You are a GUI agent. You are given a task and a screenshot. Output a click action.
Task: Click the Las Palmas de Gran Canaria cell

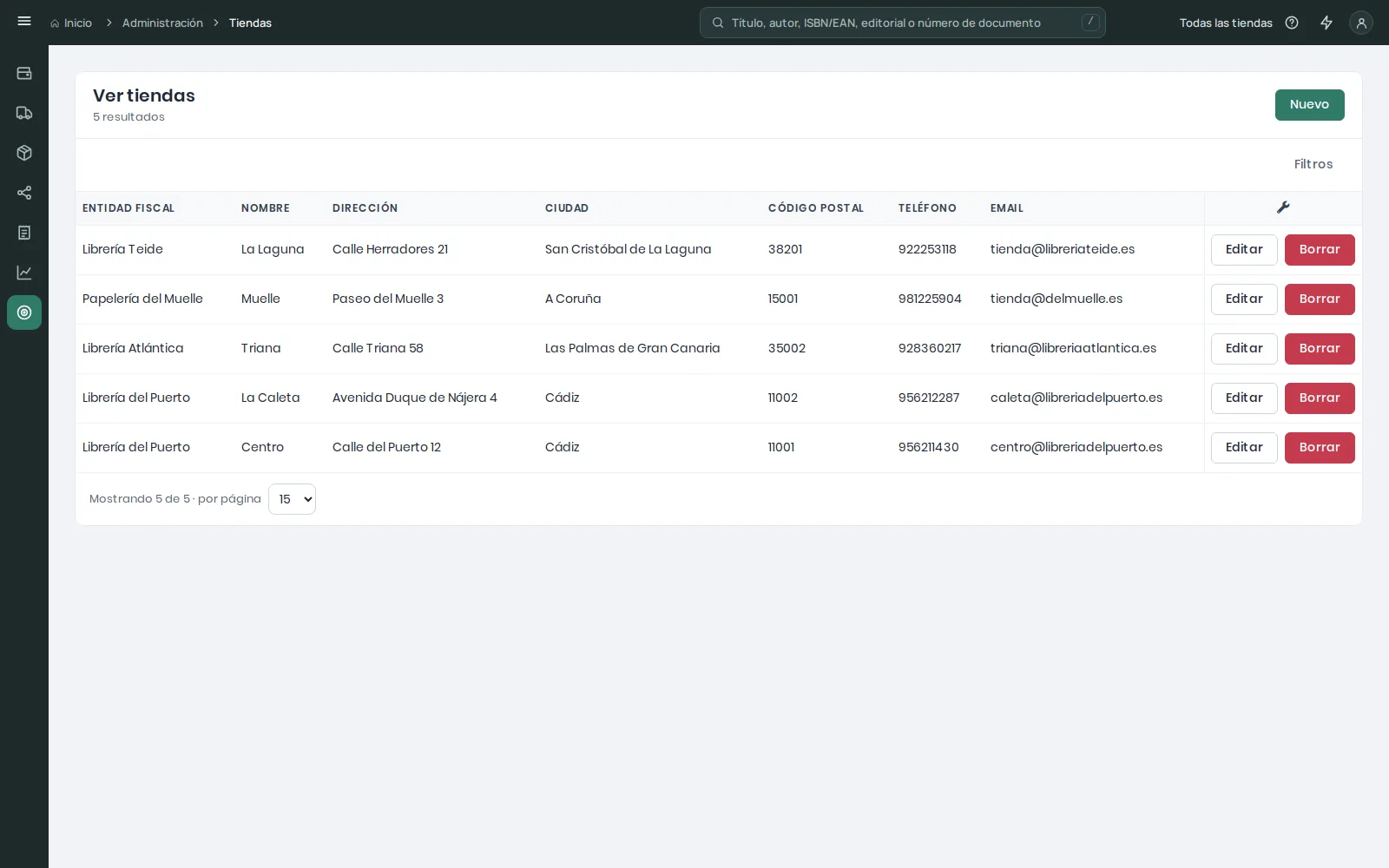tap(632, 348)
